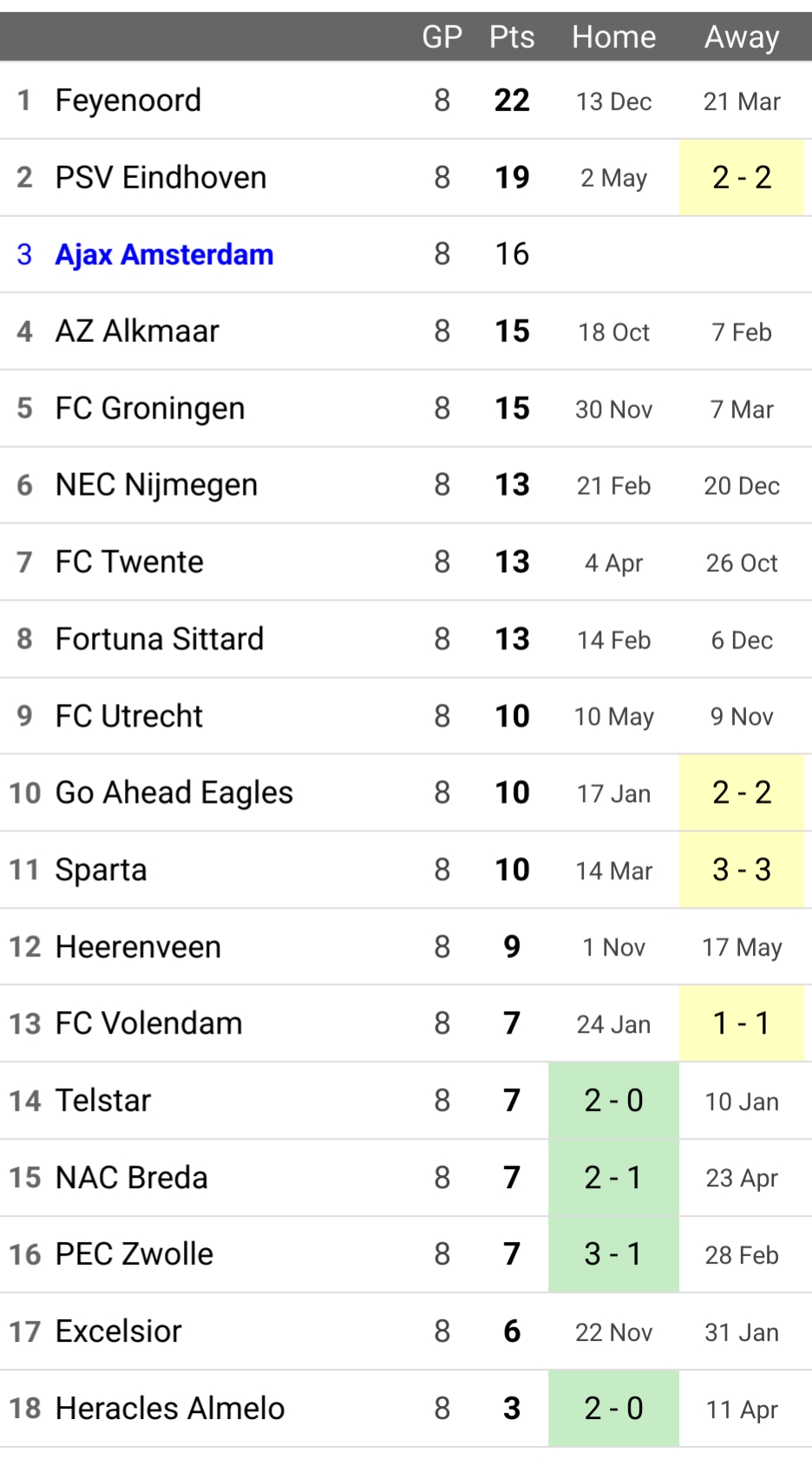Sort by the Pts column header
Viewport: 812px width, 1472px height.
[x=512, y=37]
